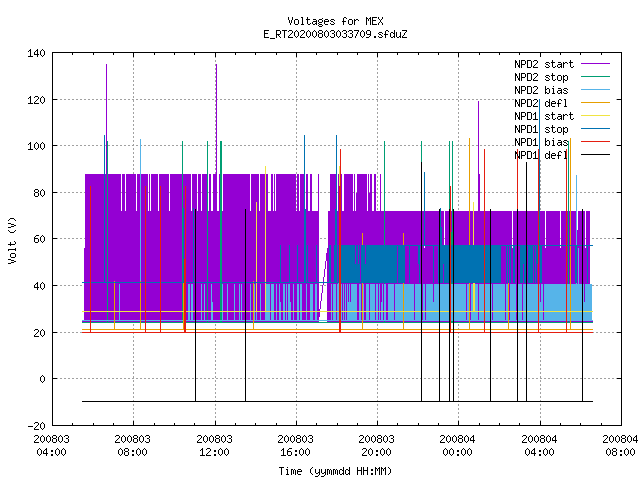Click the file name E_RT20200803033709.sfduZ subtitle
Image resolution: width=640 pixels, height=480 pixels.
click(335, 34)
